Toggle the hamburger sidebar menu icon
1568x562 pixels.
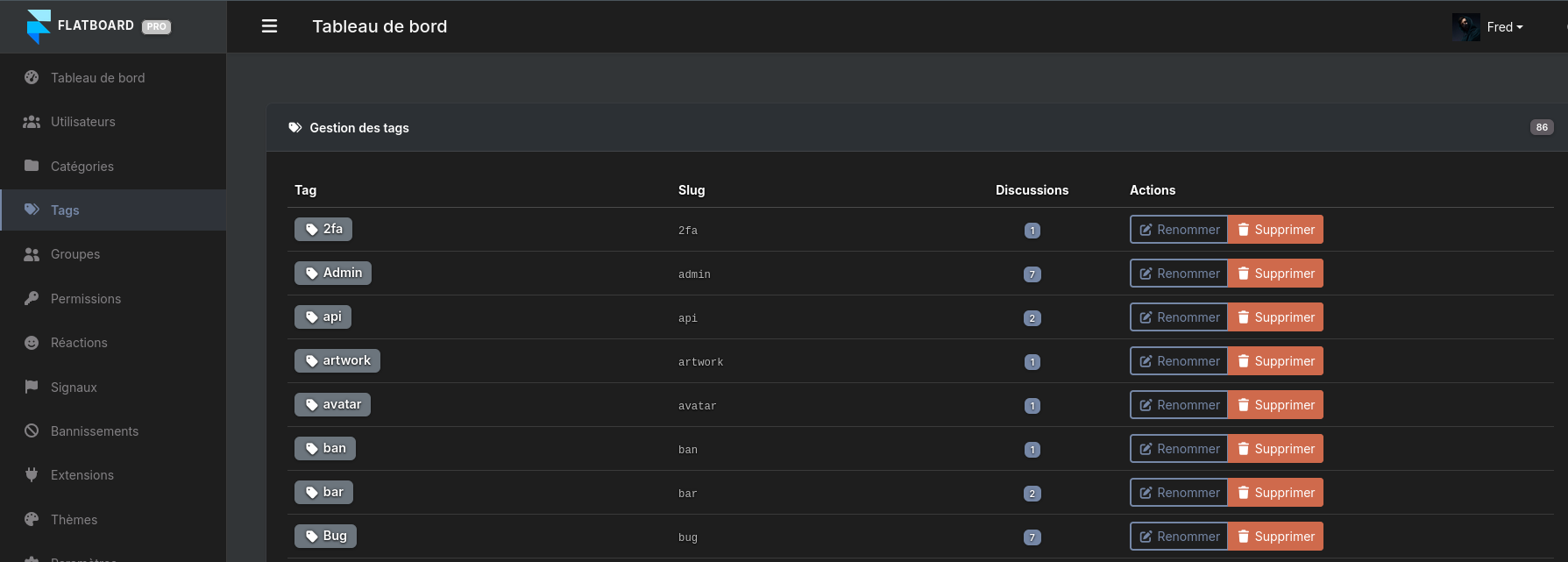coord(269,26)
